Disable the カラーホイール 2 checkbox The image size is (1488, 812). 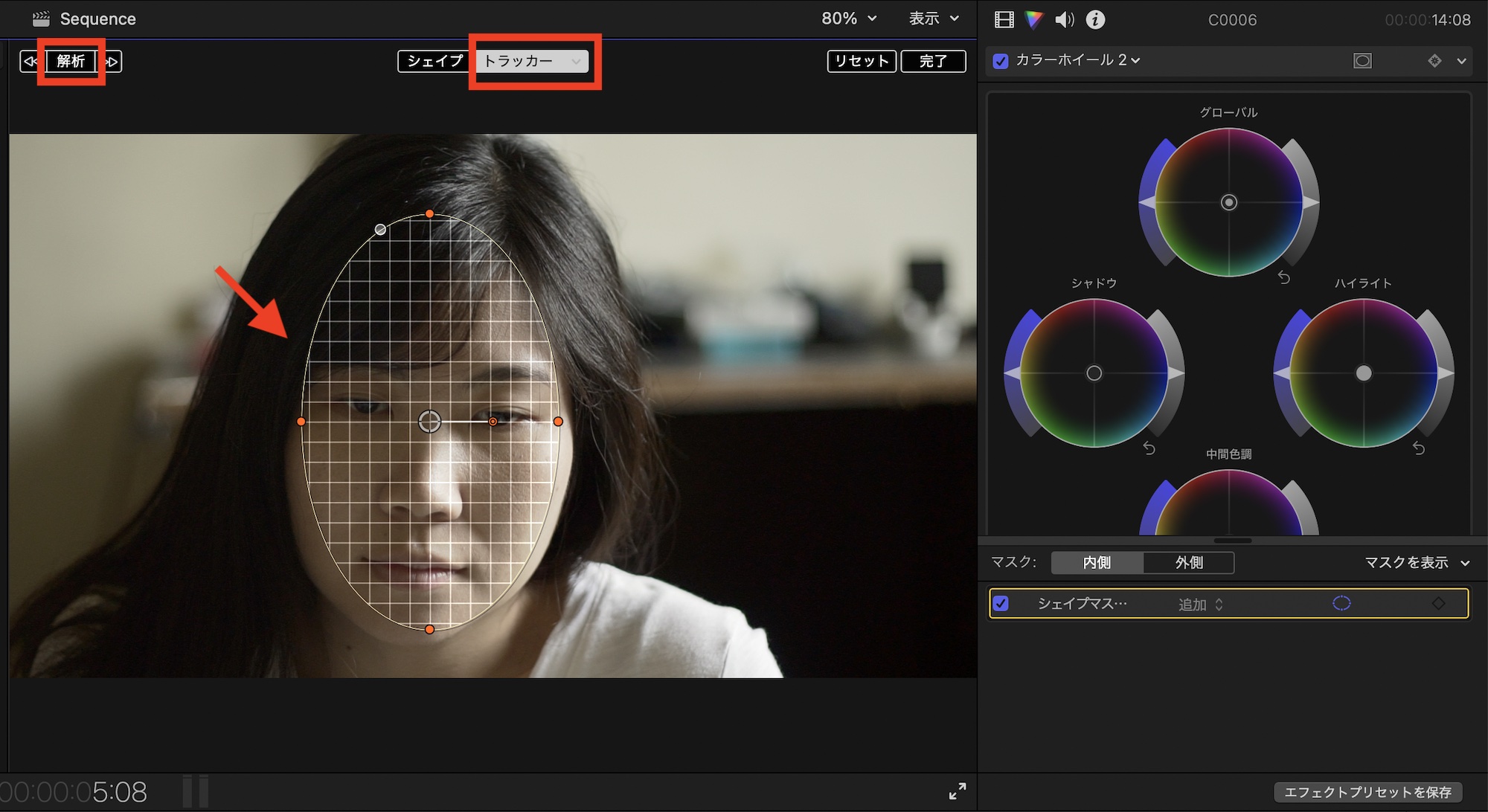click(1001, 61)
